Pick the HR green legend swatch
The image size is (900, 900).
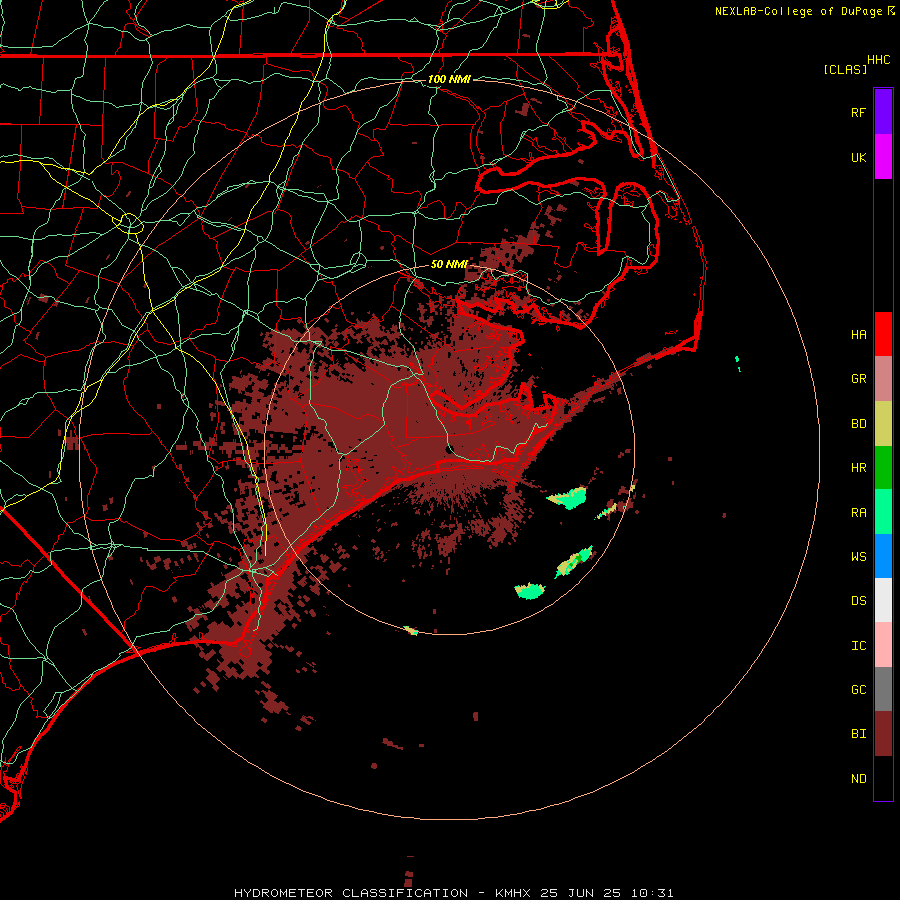click(883, 468)
